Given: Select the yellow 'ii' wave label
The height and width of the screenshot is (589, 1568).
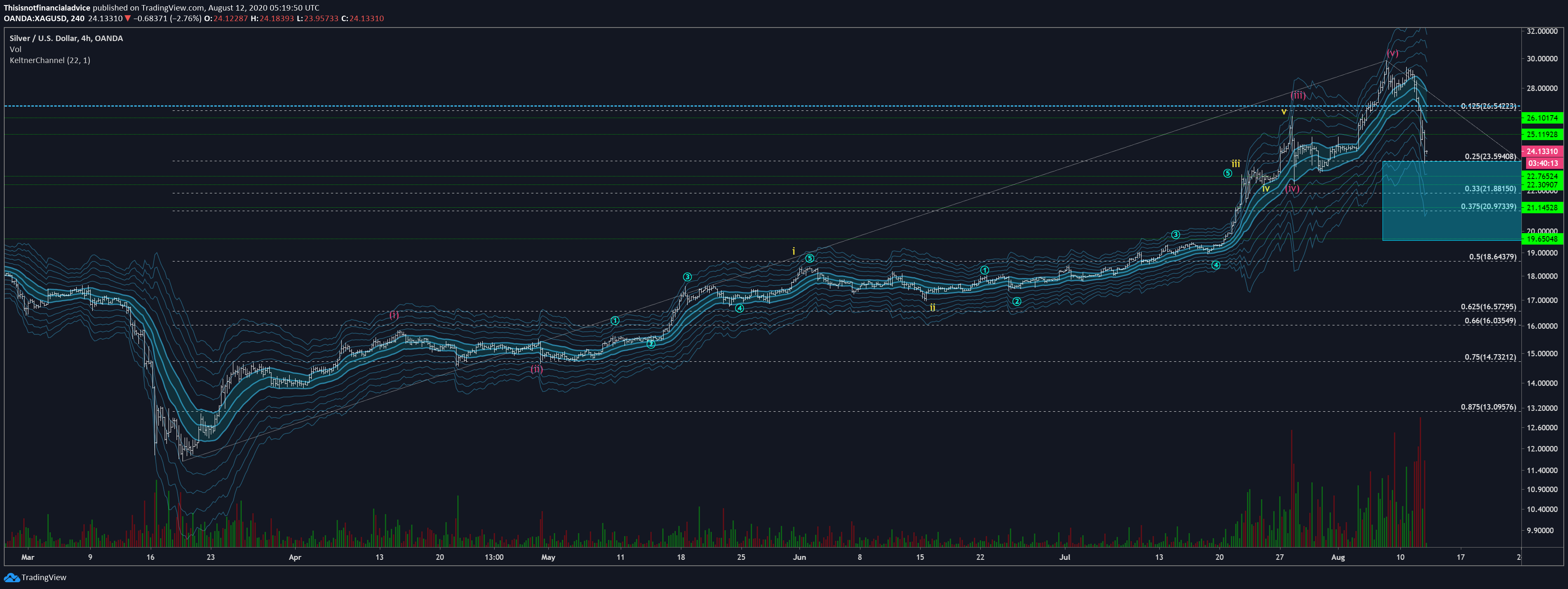Looking at the screenshot, I should (x=932, y=308).
